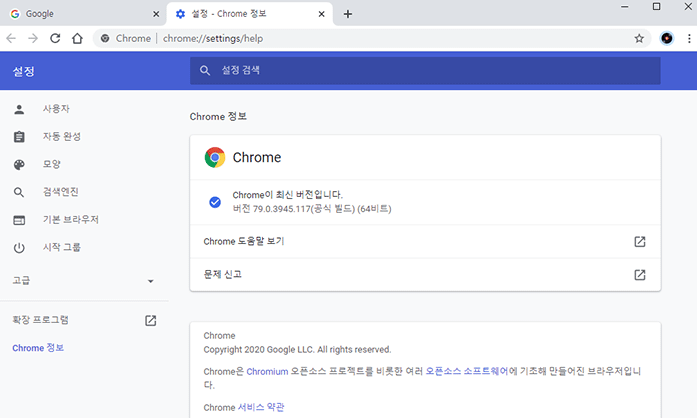Close the Google tab
Image resolution: width=697 pixels, height=418 pixels.
coord(156,14)
